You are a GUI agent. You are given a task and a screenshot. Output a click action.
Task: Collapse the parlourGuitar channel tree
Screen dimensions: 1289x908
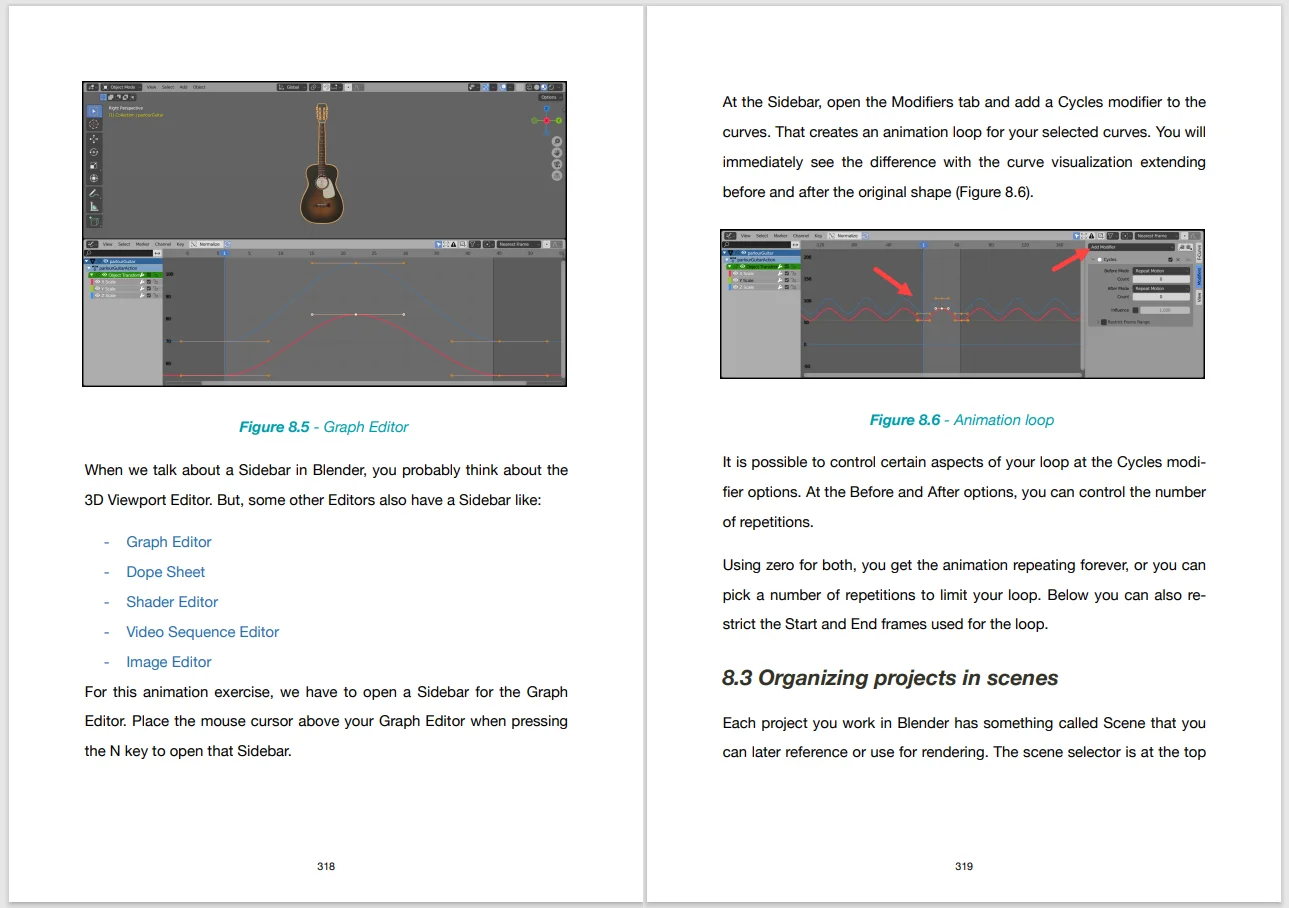pyautogui.click(x=86, y=261)
